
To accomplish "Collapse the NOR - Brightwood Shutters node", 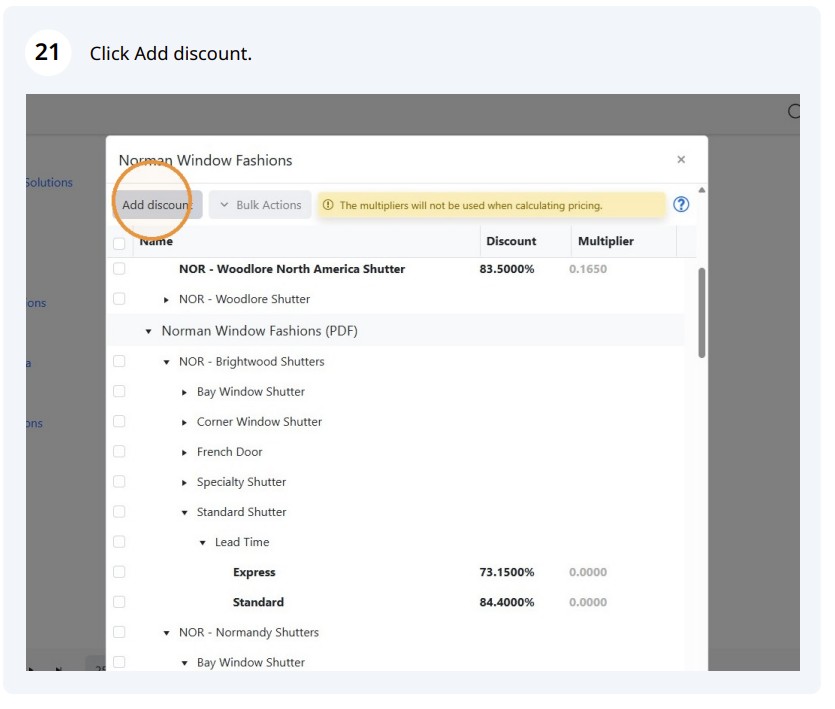I will 167,363.
